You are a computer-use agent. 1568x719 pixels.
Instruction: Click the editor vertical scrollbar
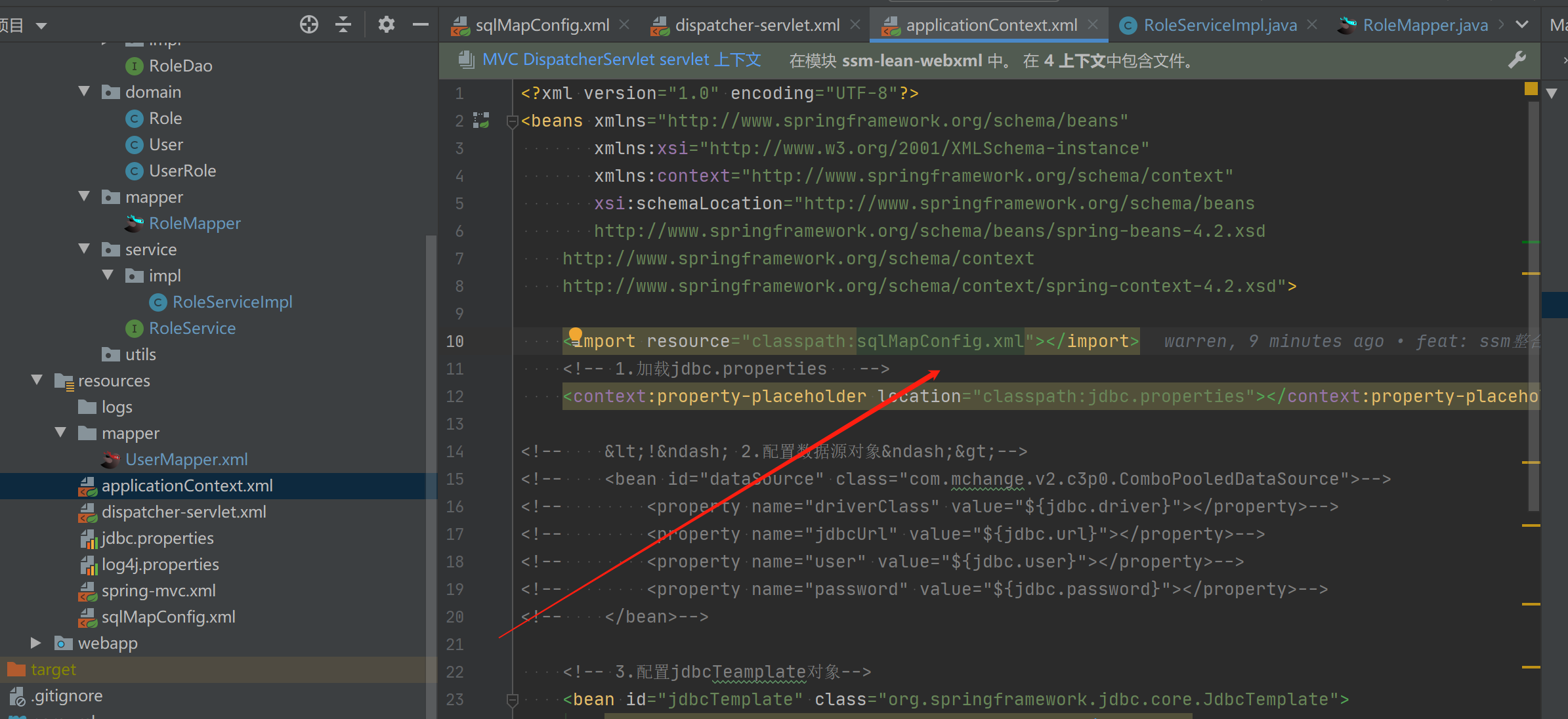point(1534,305)
